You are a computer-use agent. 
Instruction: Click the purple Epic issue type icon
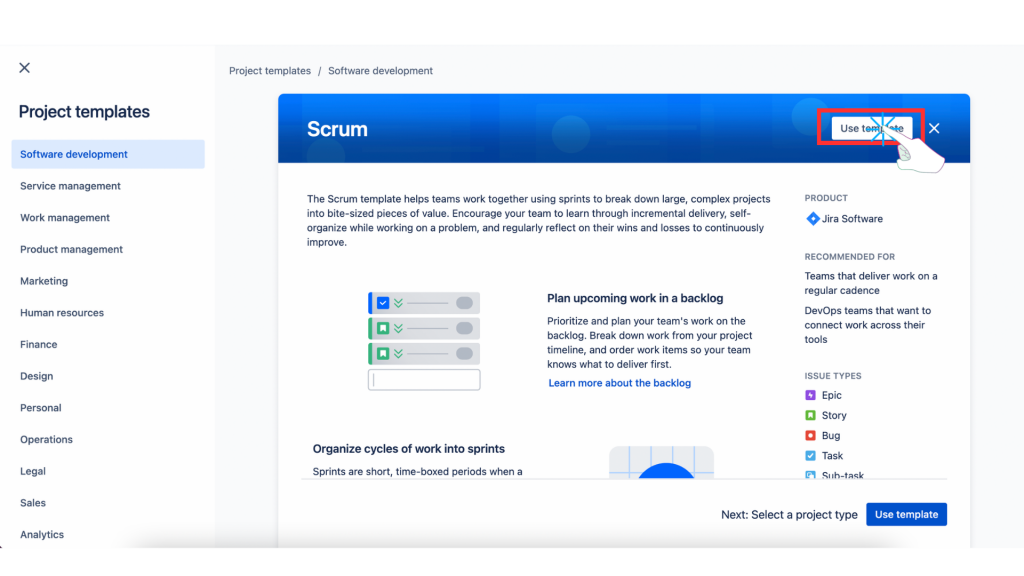pos(810,395)
